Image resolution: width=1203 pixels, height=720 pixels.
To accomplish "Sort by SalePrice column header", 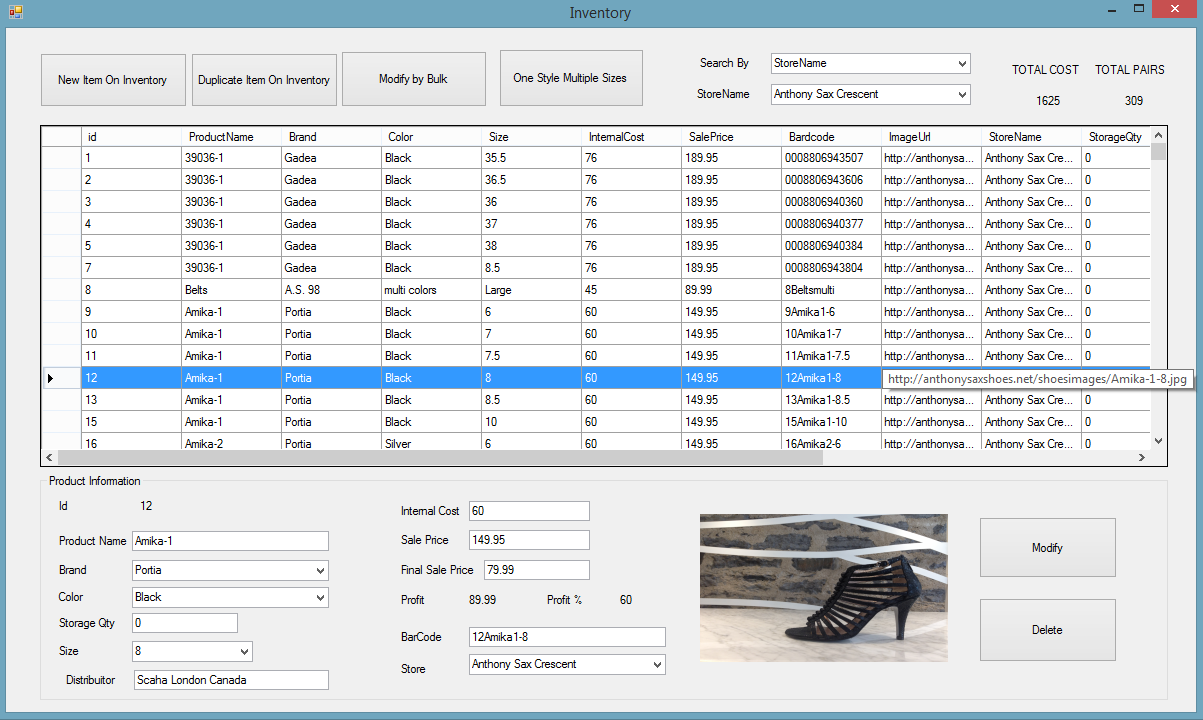I will 731,136.
